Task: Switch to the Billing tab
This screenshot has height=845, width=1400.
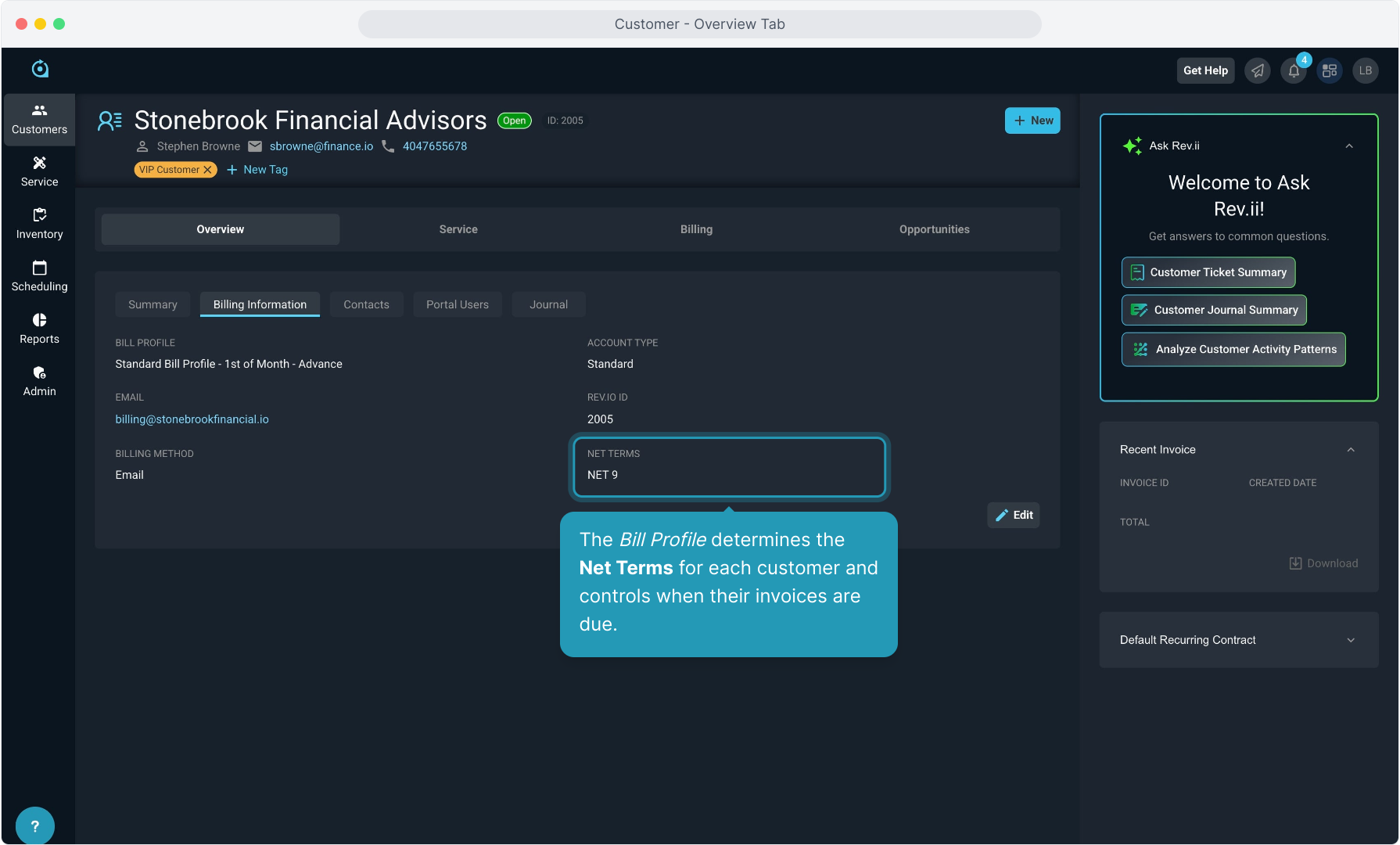Action: 696,229
